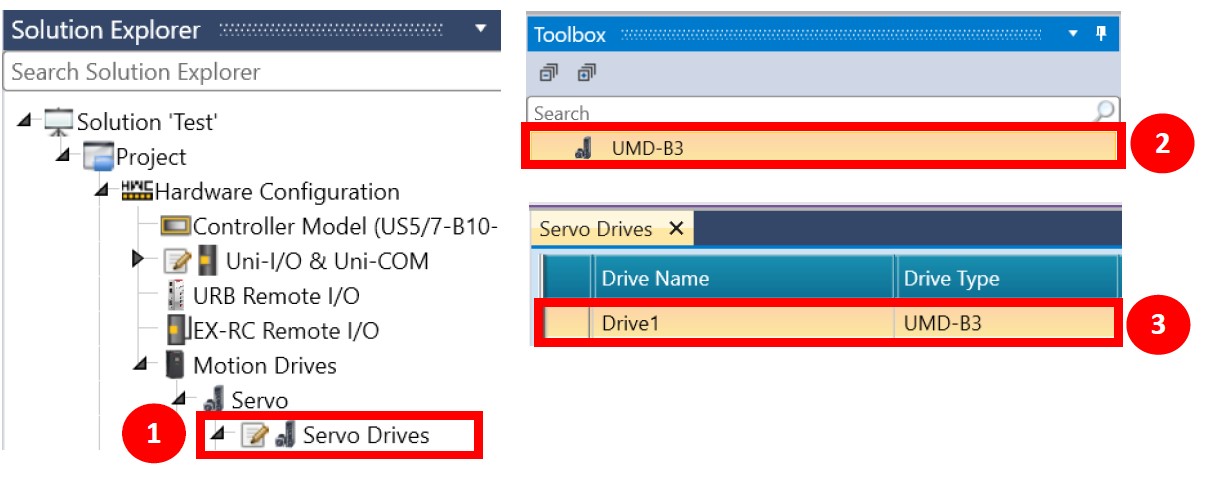Close the Servo Drives tab

coord(676,229)
